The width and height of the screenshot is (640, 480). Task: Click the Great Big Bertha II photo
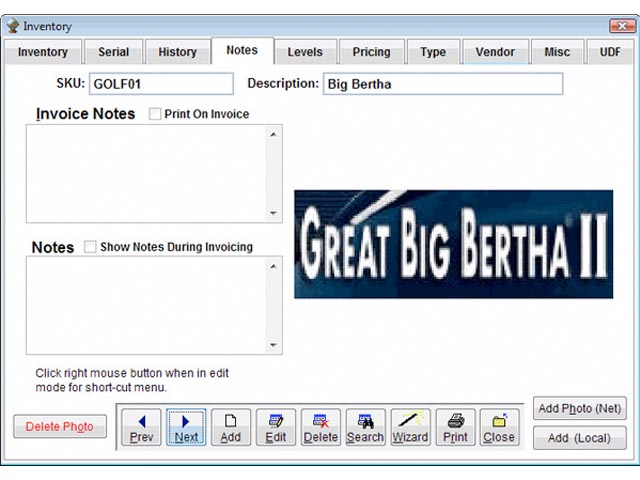(453, 244)
